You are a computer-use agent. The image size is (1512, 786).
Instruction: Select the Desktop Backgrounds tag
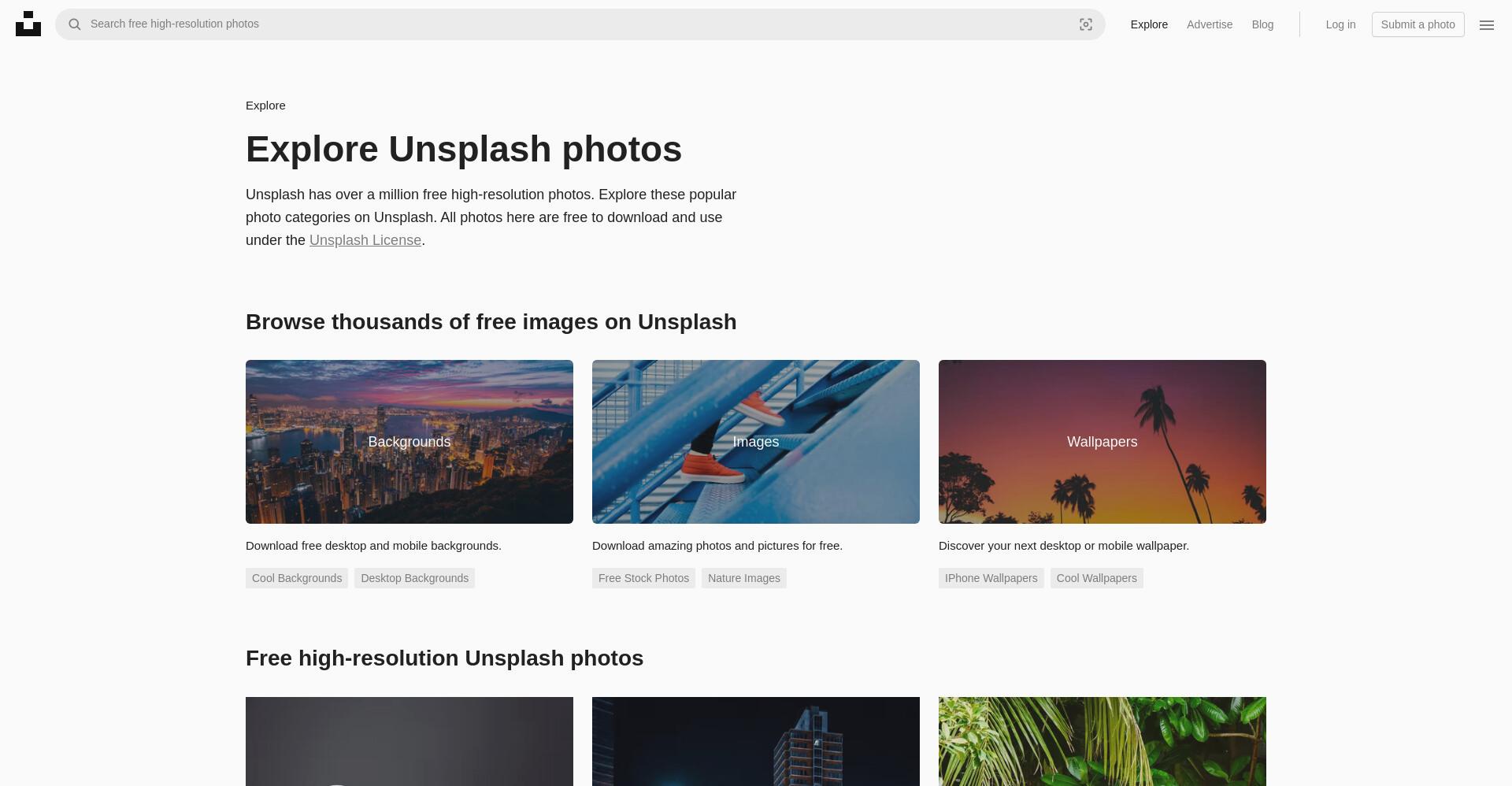tap(414, 578)
